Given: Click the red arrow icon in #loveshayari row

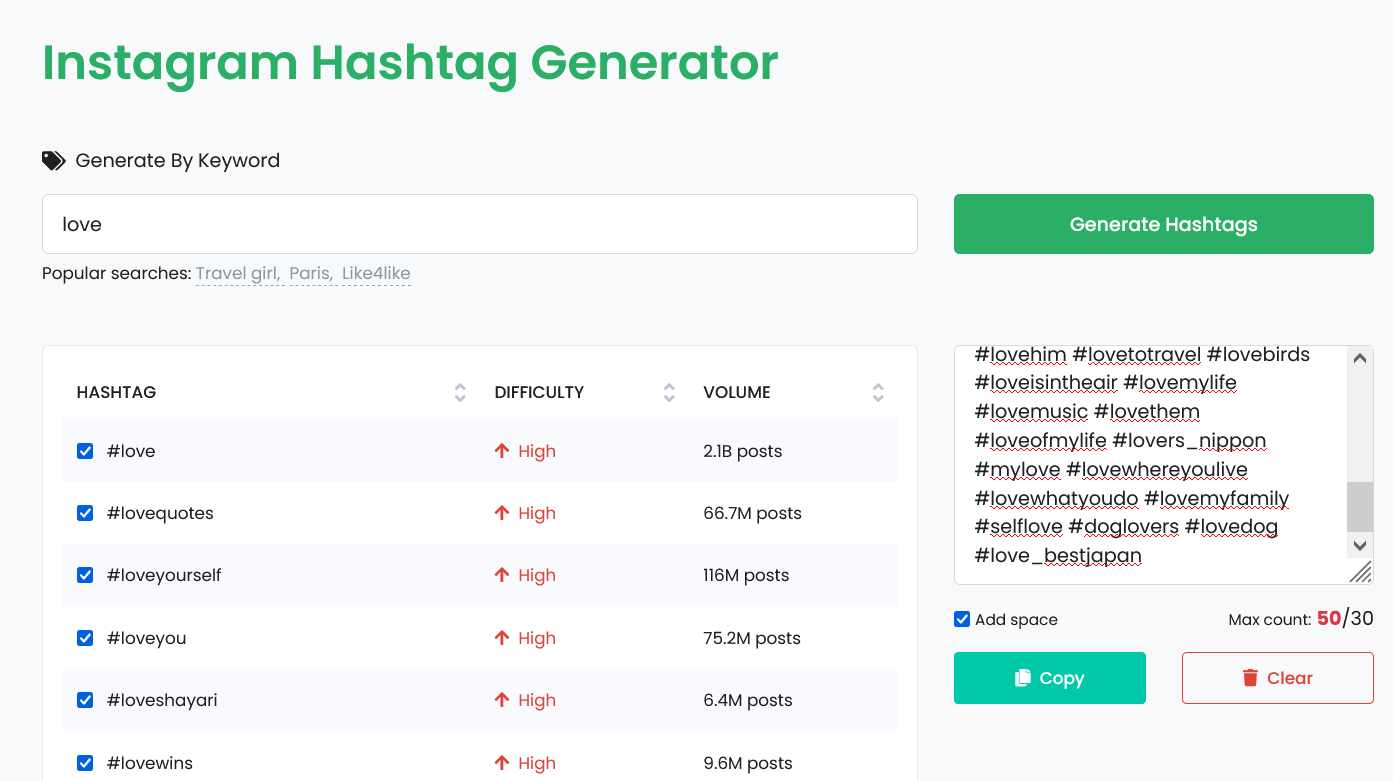Looking at the screenshot, I should (502, 700).
